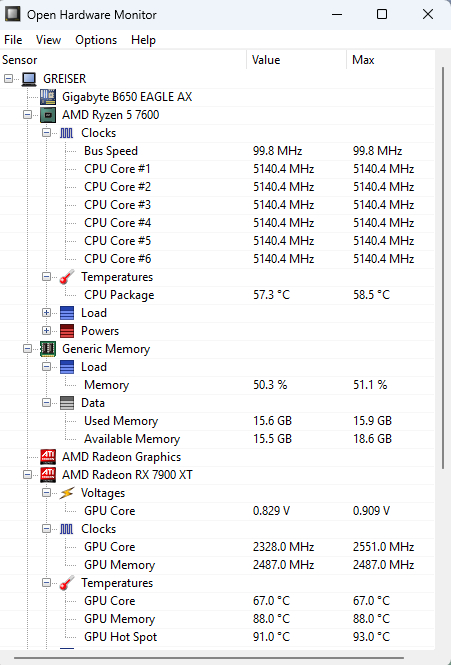Click the CPU Temperatures thermometer icon
This screenshot has width=451, height=665.
point(67,277)
